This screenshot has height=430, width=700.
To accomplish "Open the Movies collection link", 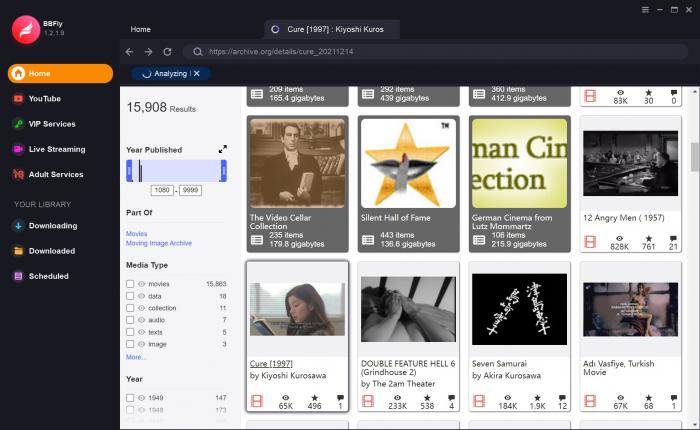I will pos(137,234).
